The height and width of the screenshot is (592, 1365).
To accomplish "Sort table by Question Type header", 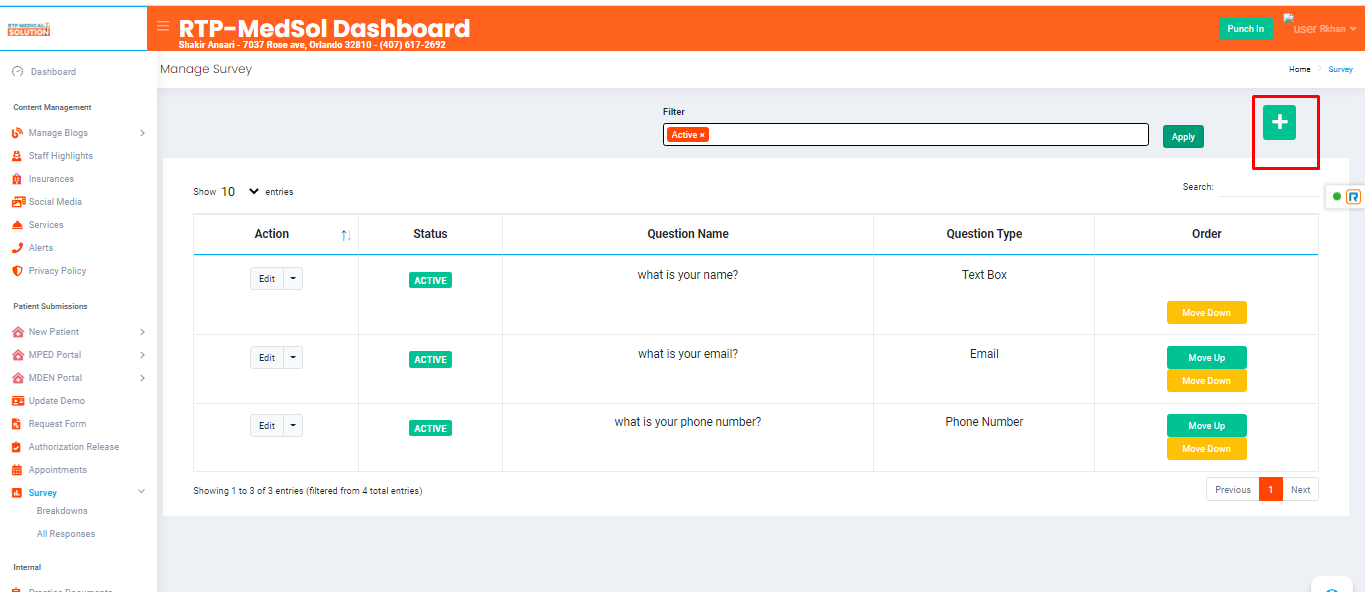I will click(x=984, y=234).
